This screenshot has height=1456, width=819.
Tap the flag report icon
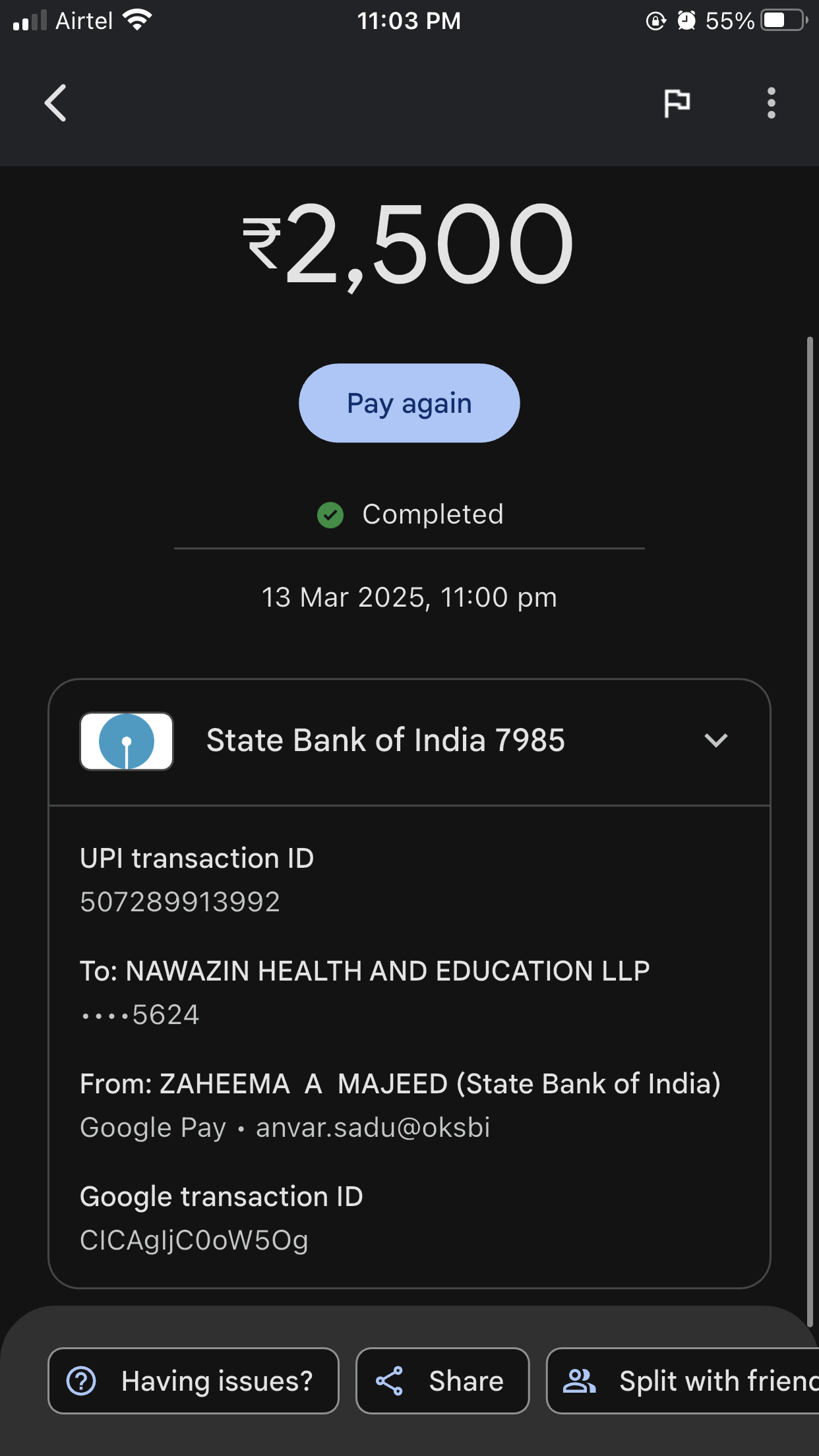[677, 103]
